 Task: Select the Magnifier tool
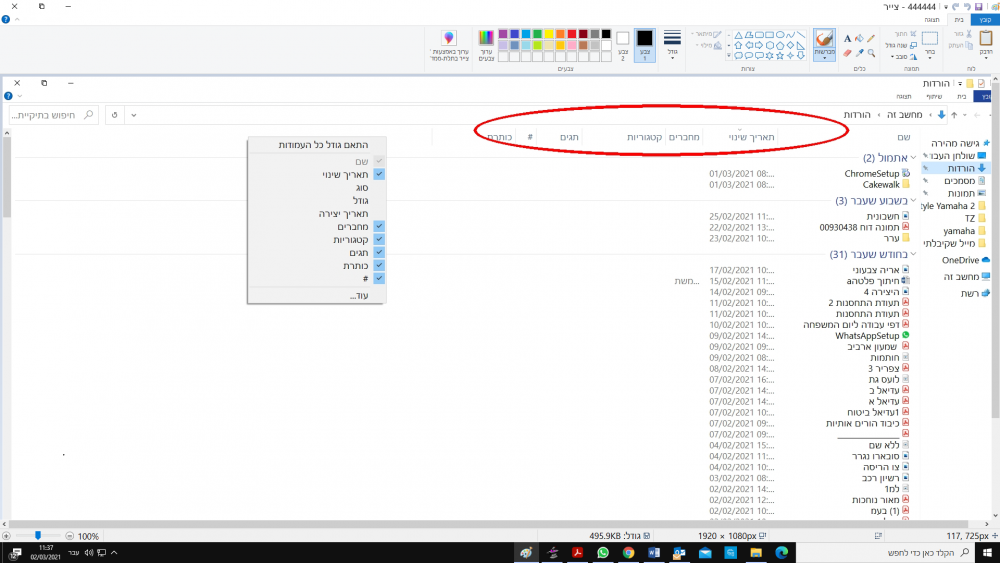click(x=871, y=53)
